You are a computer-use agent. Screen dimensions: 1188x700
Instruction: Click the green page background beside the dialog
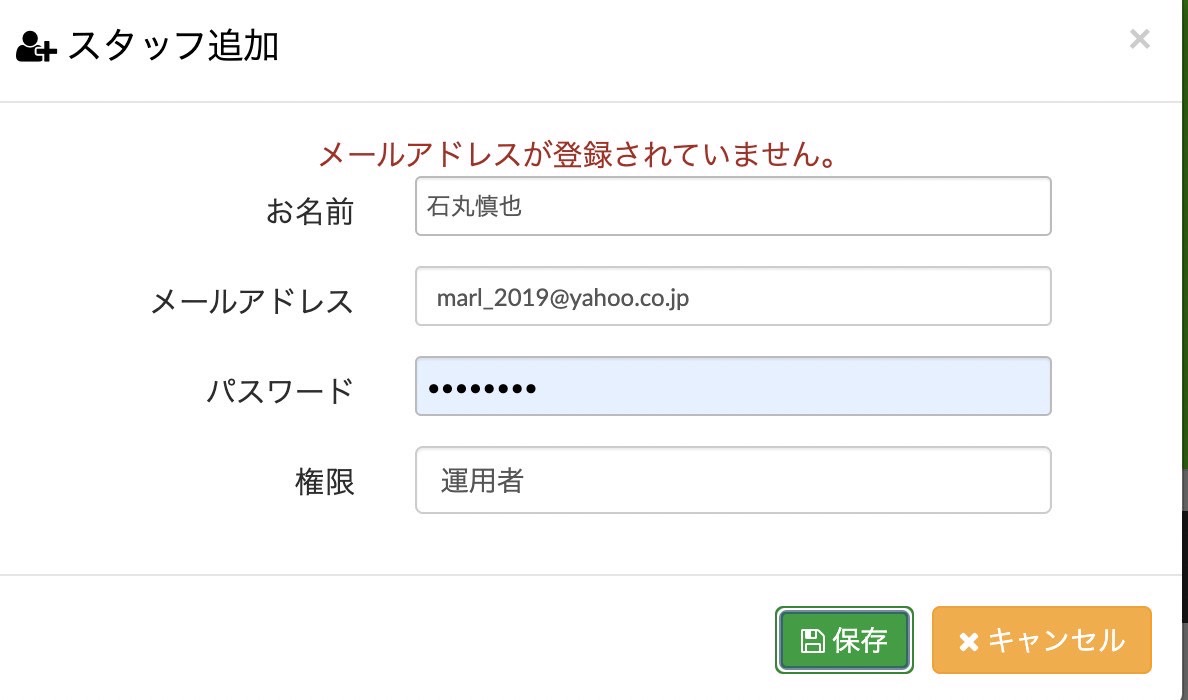[1184, 227]
